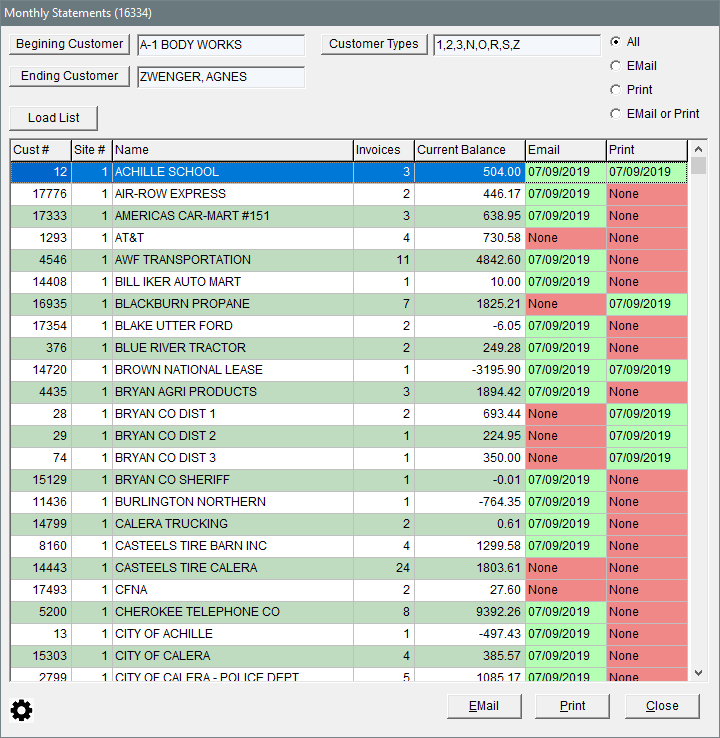
Task: Select the CHEROKEE TELEPHONE CO row
Action: (349, 612)
